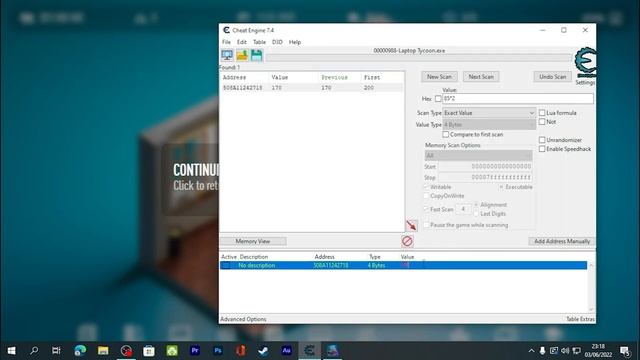
Task: Open Table Extras
Action: tap(580, 319)
